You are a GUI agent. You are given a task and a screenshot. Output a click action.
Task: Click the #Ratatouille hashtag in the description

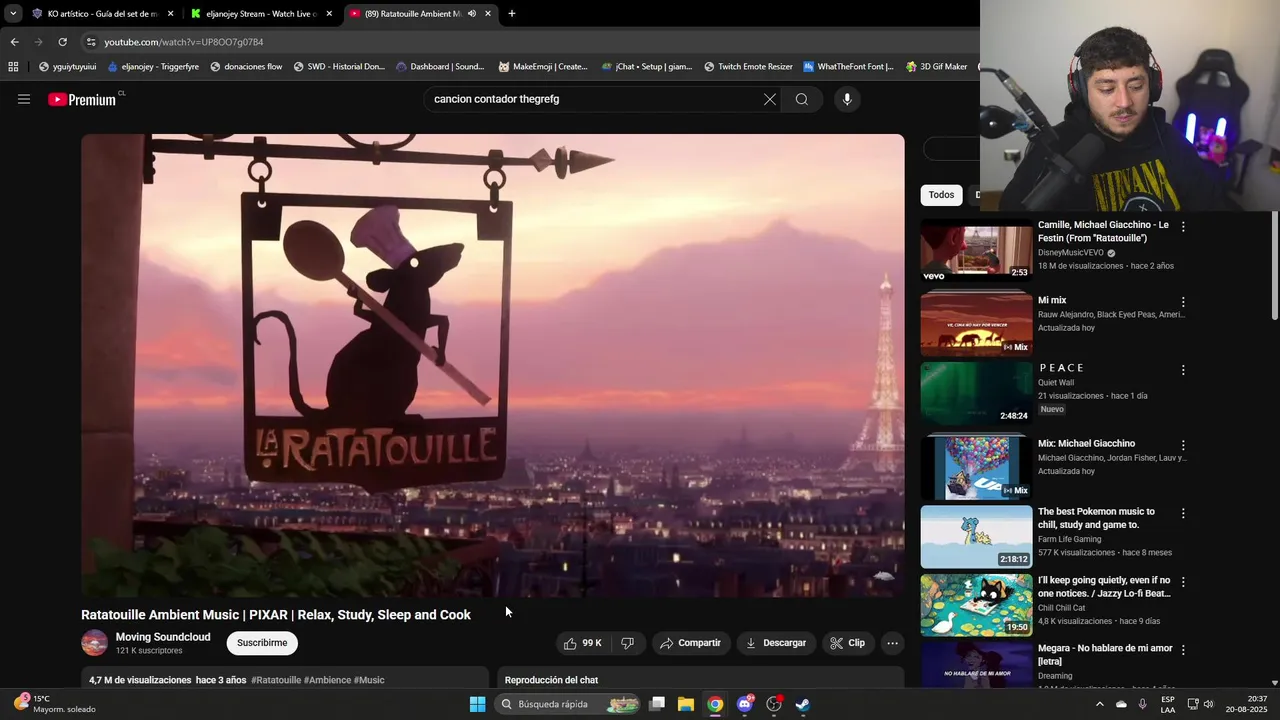[276, 680]
